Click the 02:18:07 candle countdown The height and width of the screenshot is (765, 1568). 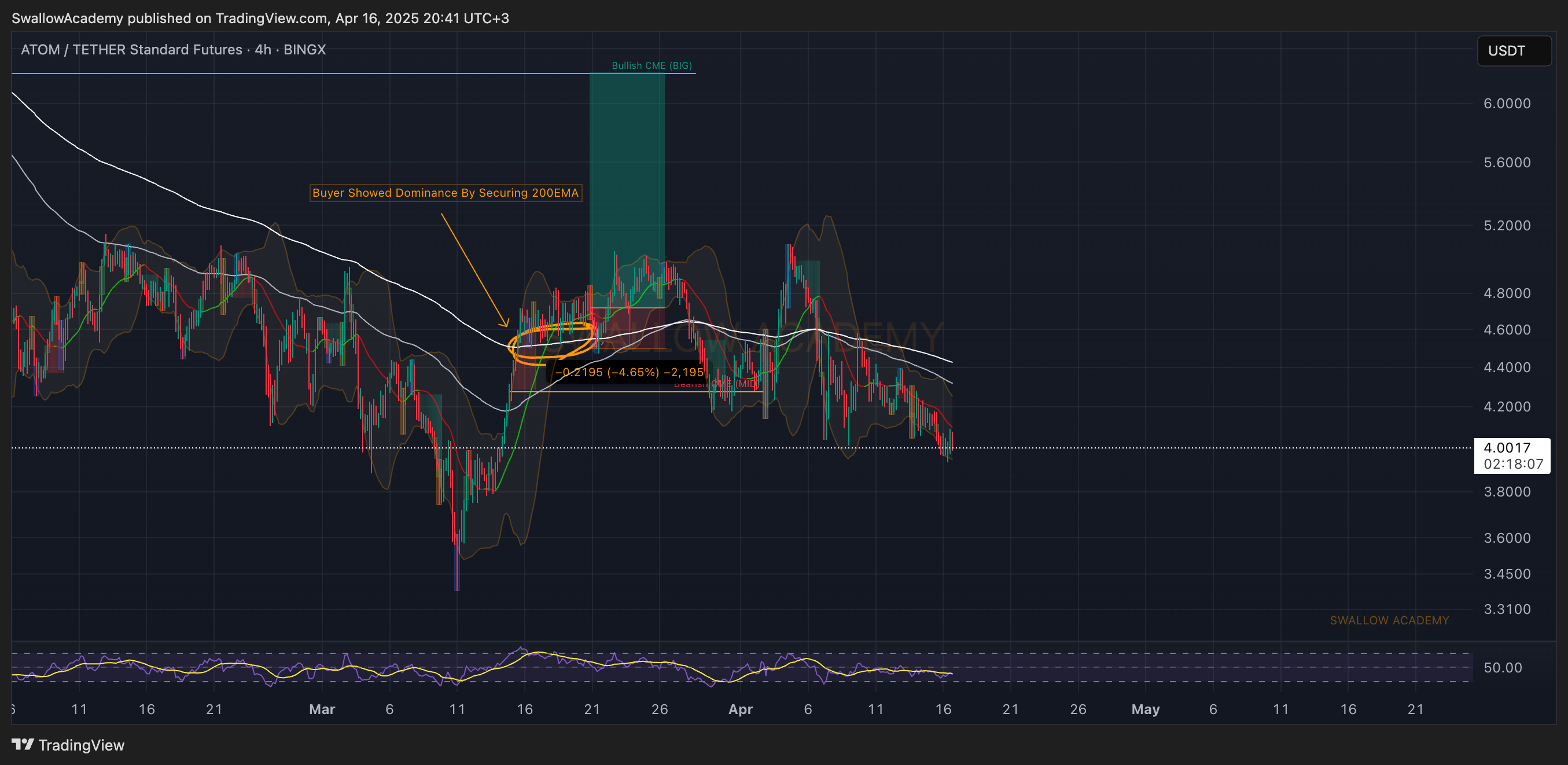(x=1513, y=464)
